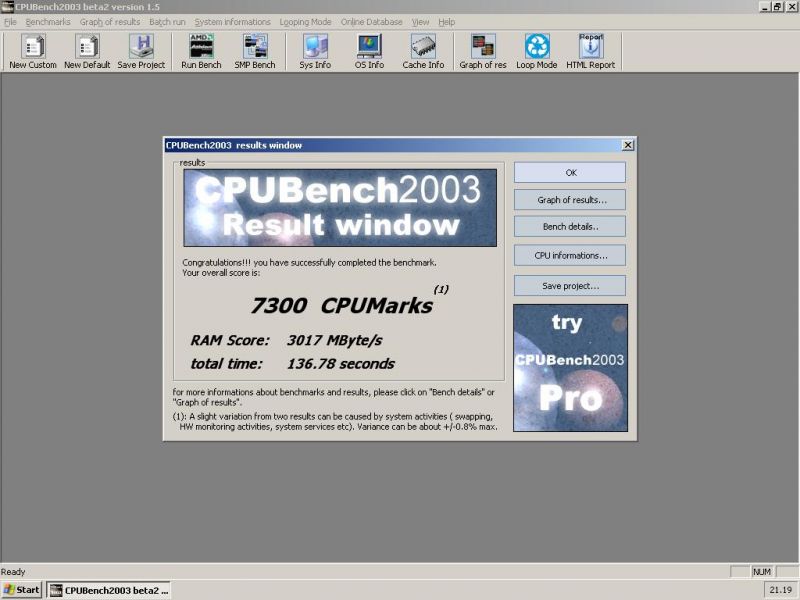Open the Help menu
The image size is (800, 600).
coord(446,22)
